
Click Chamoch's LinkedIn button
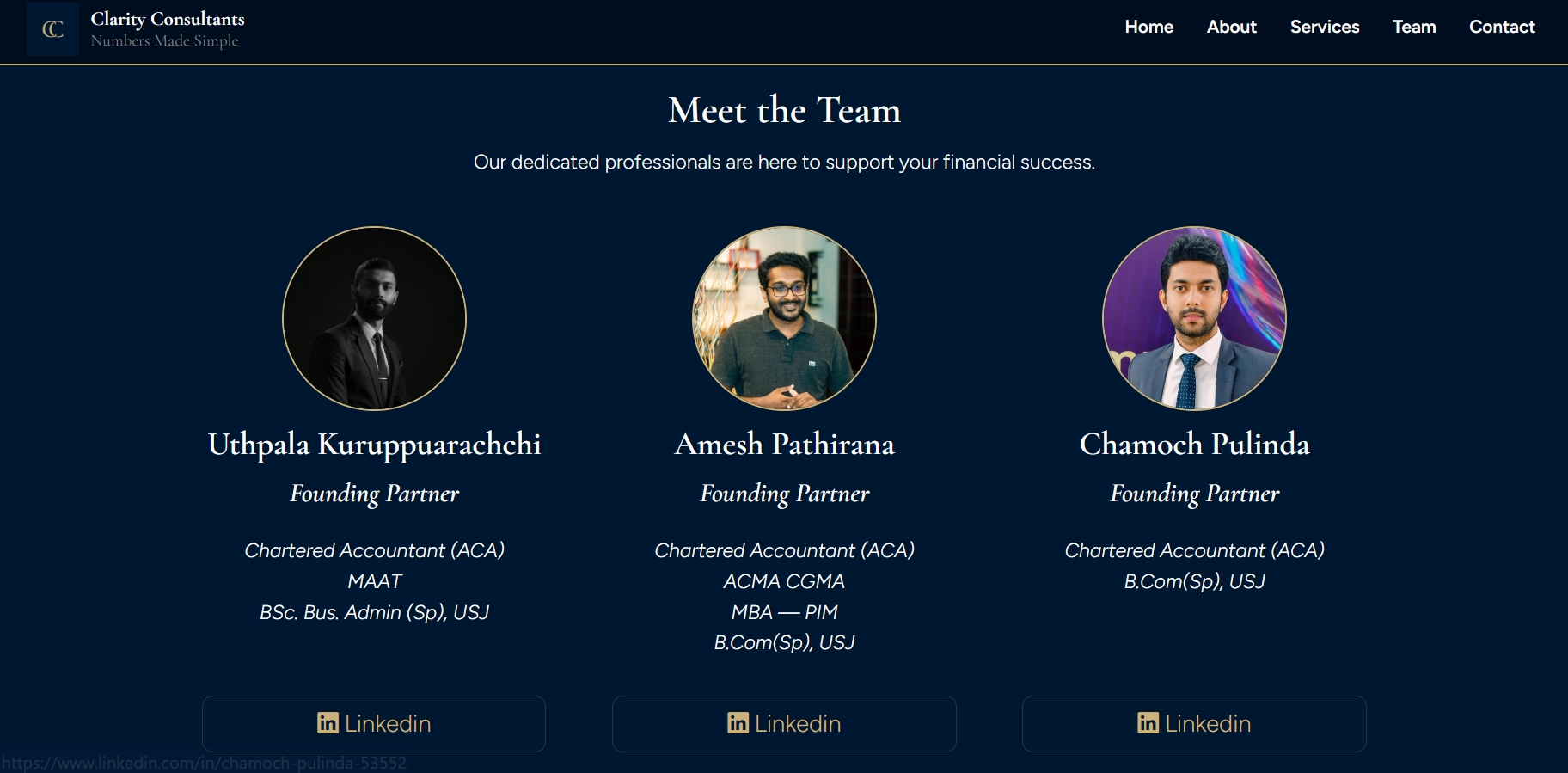click(1194, 723)
